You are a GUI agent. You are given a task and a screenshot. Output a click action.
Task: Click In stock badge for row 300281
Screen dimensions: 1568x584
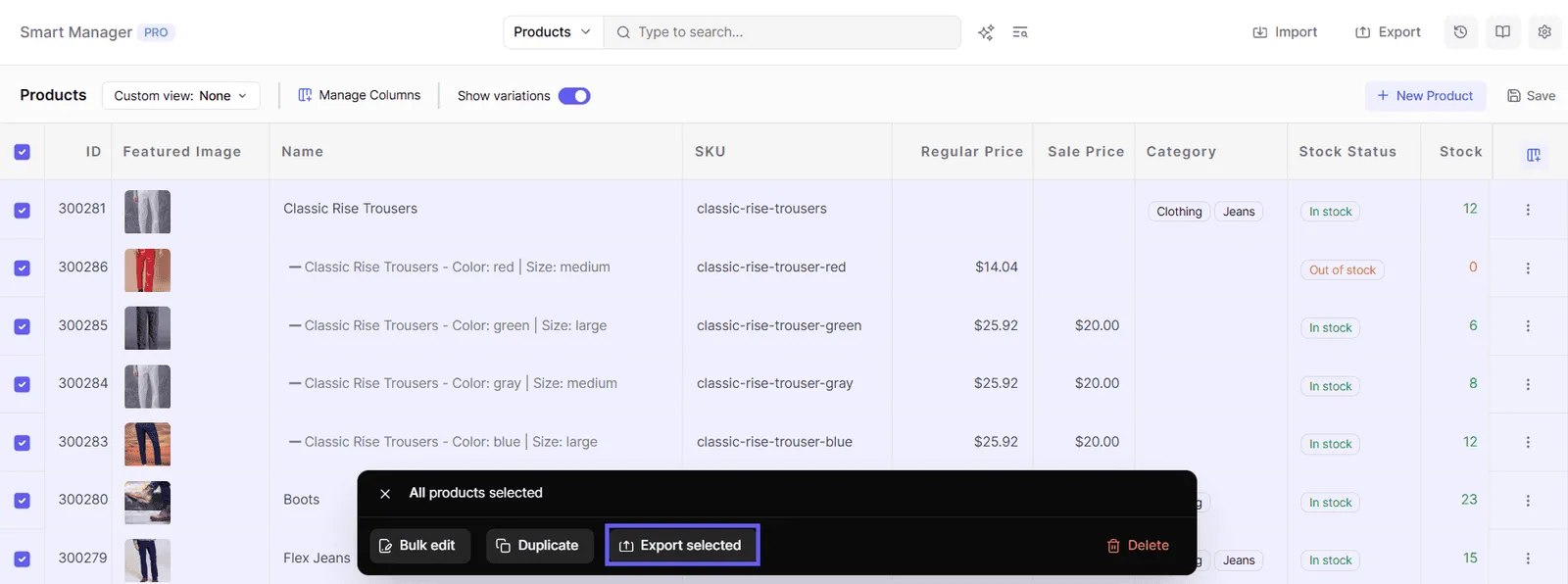click(1330, 212)
